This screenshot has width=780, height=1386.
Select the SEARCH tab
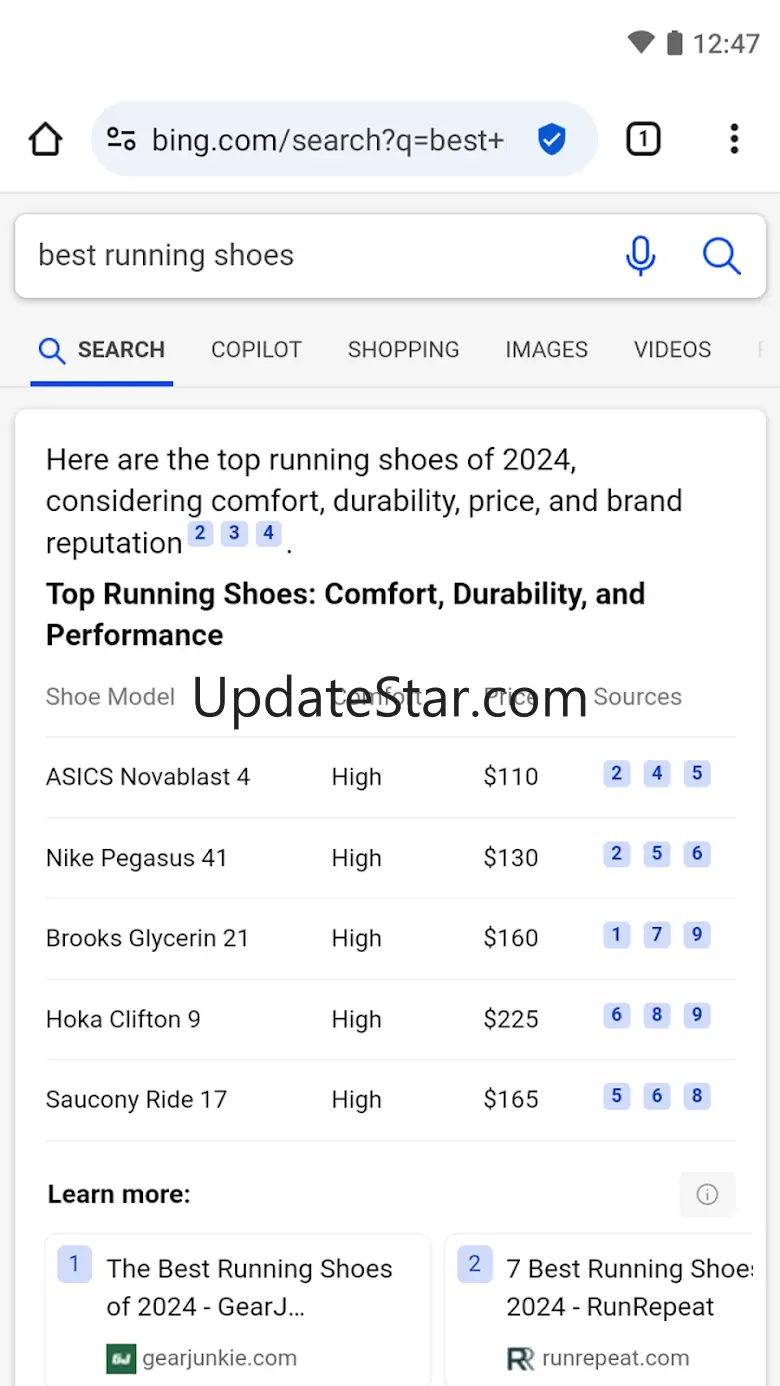coord(102,350)
